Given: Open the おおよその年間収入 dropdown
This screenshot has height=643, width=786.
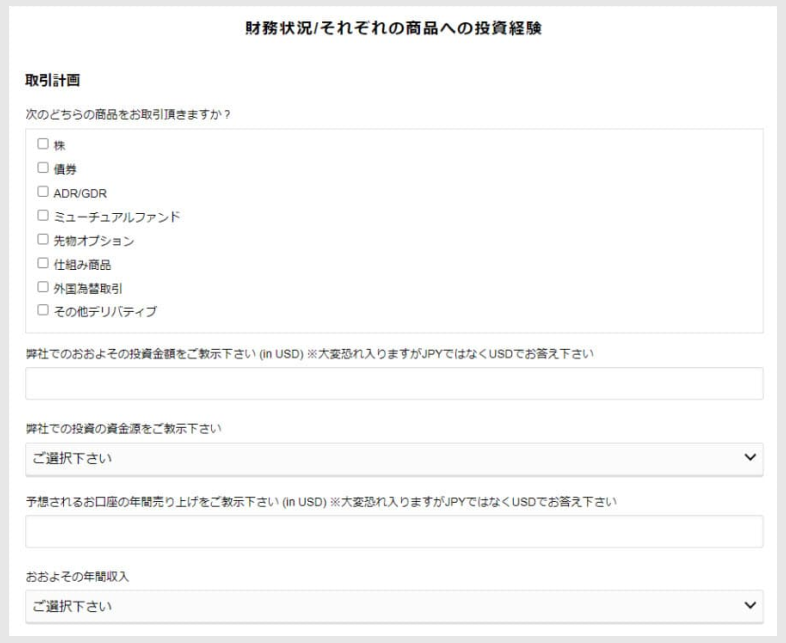Looking at the screenshot, I should point(394,606).
